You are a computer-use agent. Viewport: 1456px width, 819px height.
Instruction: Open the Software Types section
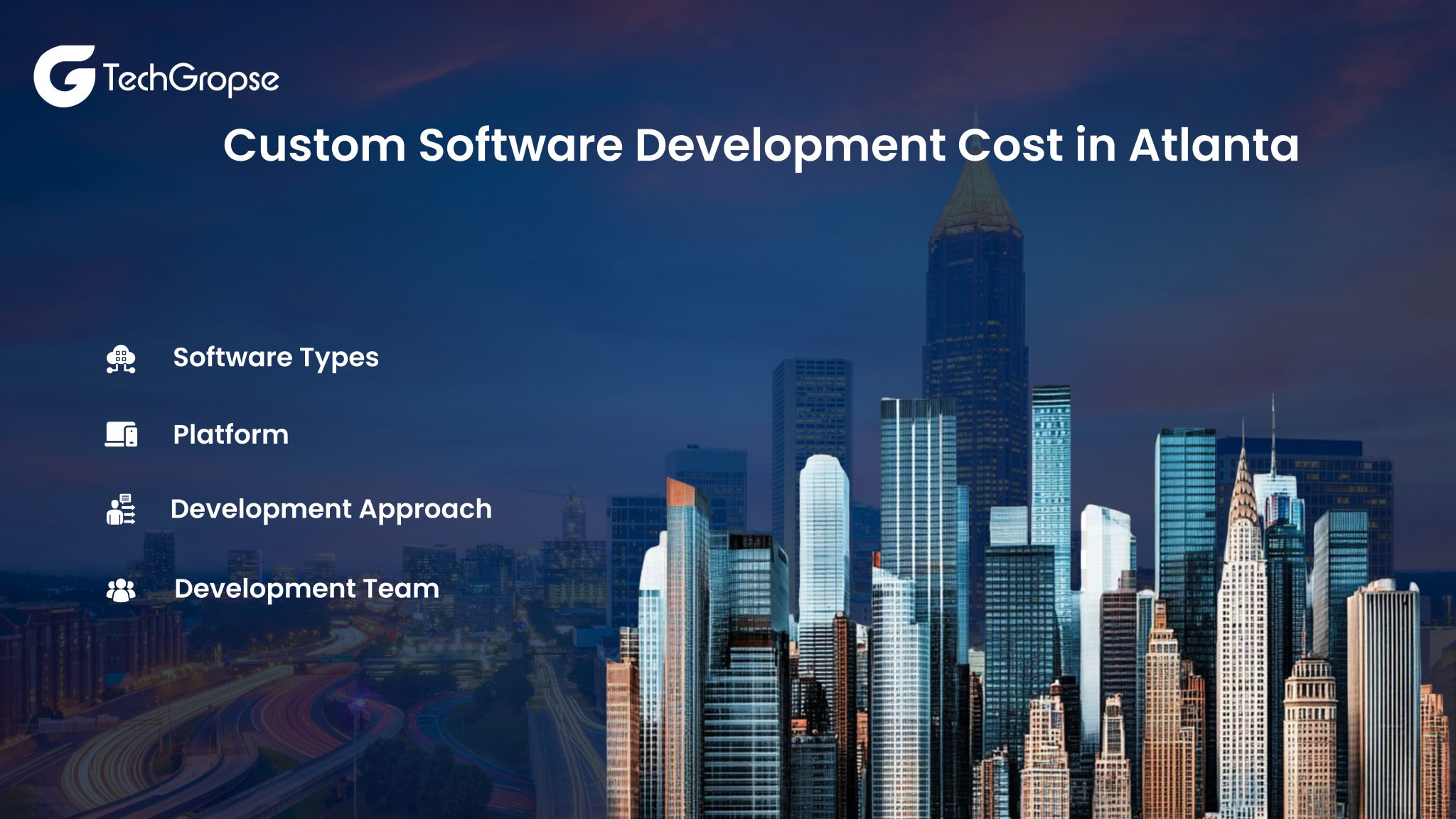tap(276, 359)
